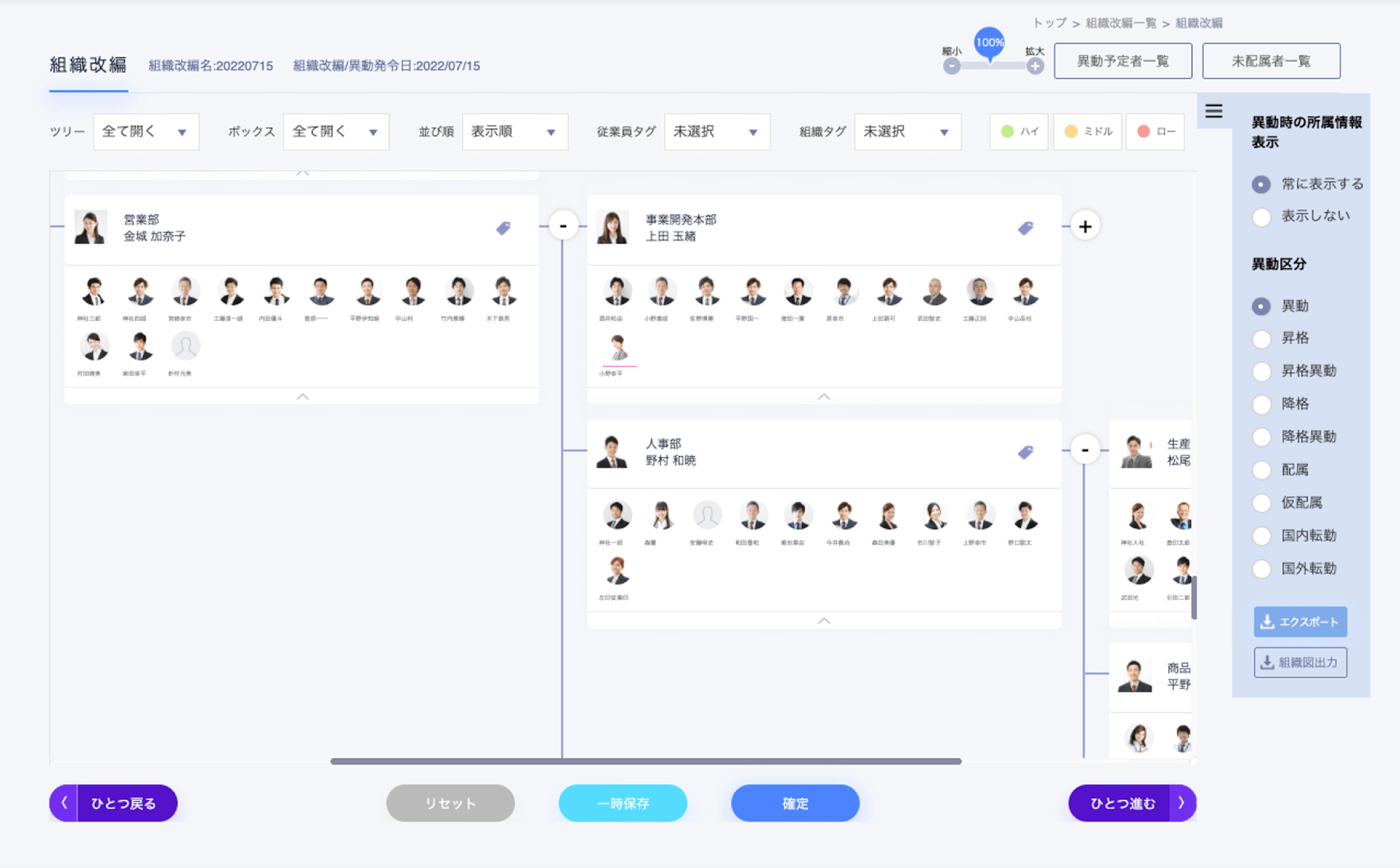Viewport: 1400px width, 868px height.
Task: Select the 昇格 transfer type
Action: tap(1261, 338)
